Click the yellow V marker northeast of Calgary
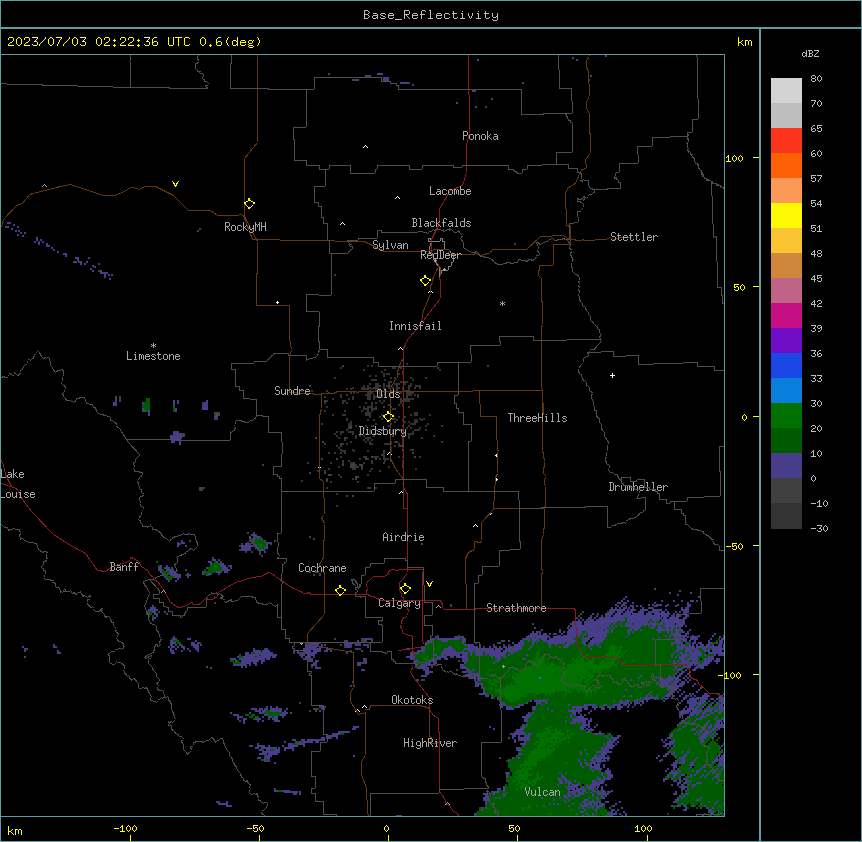 click(x=429, y=584)
